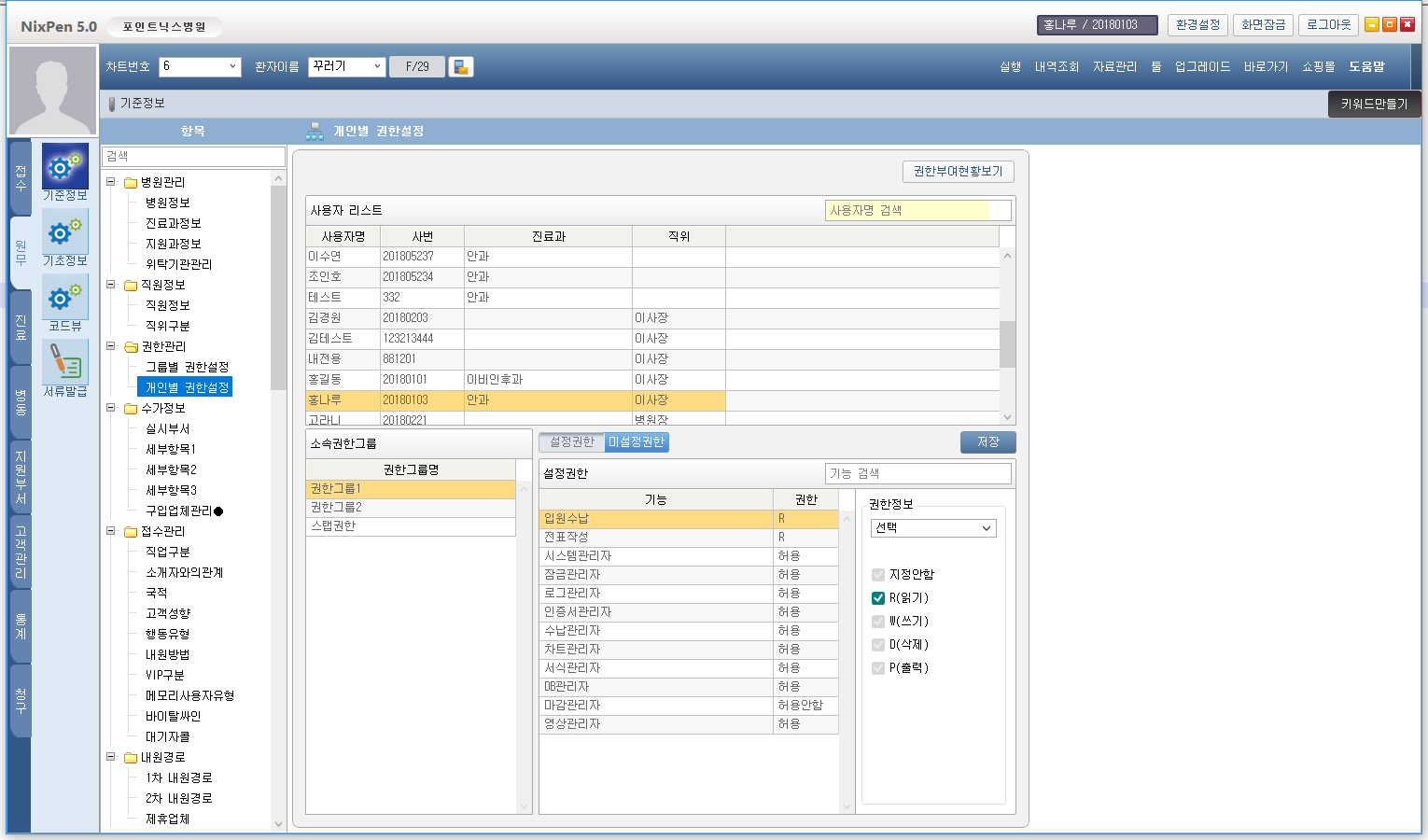Expand the 환자이름 combo box
This screenshot has height=840, width=1428.
tap(377, 66)
